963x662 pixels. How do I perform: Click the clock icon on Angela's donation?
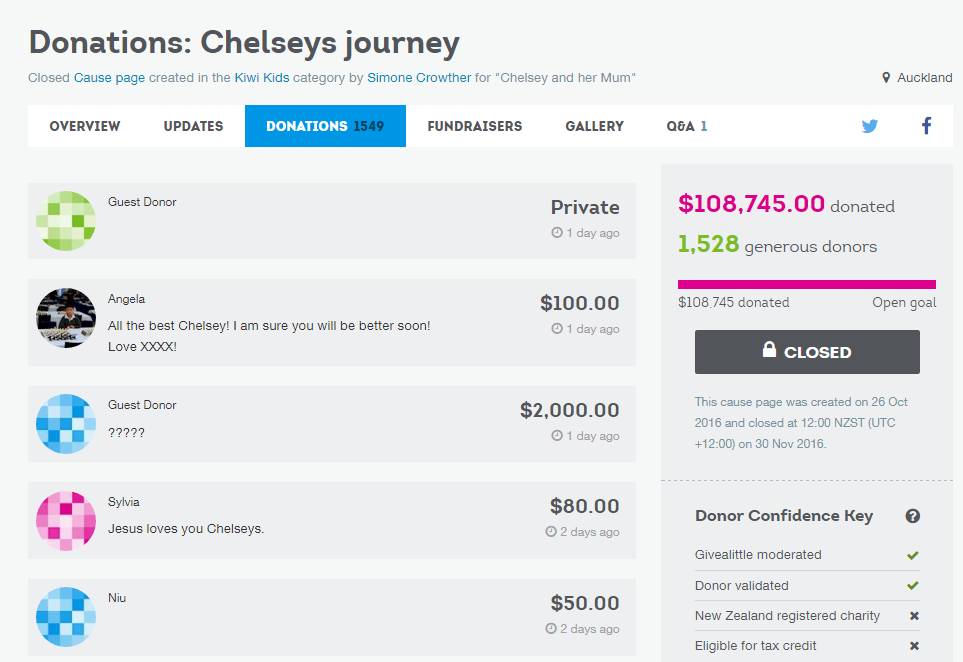pos(557,329)
